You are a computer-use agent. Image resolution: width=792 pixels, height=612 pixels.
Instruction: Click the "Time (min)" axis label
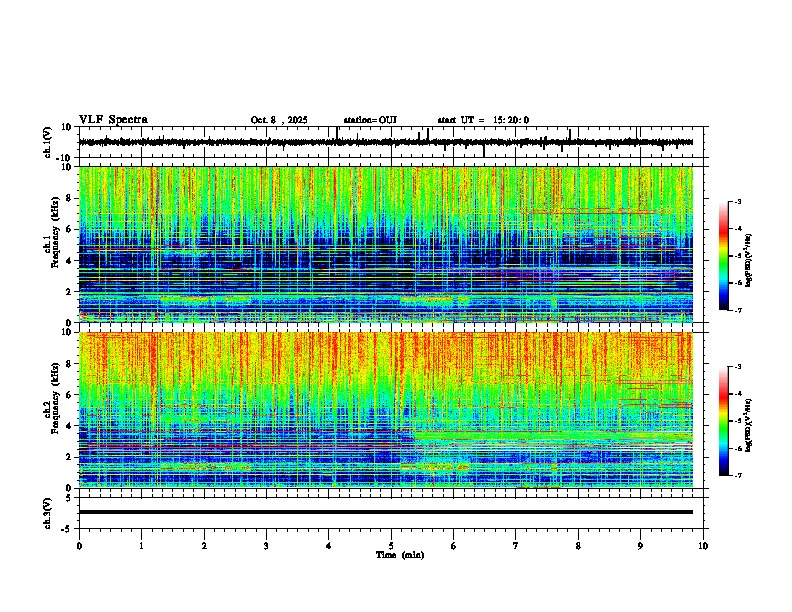tap(400, 555)
